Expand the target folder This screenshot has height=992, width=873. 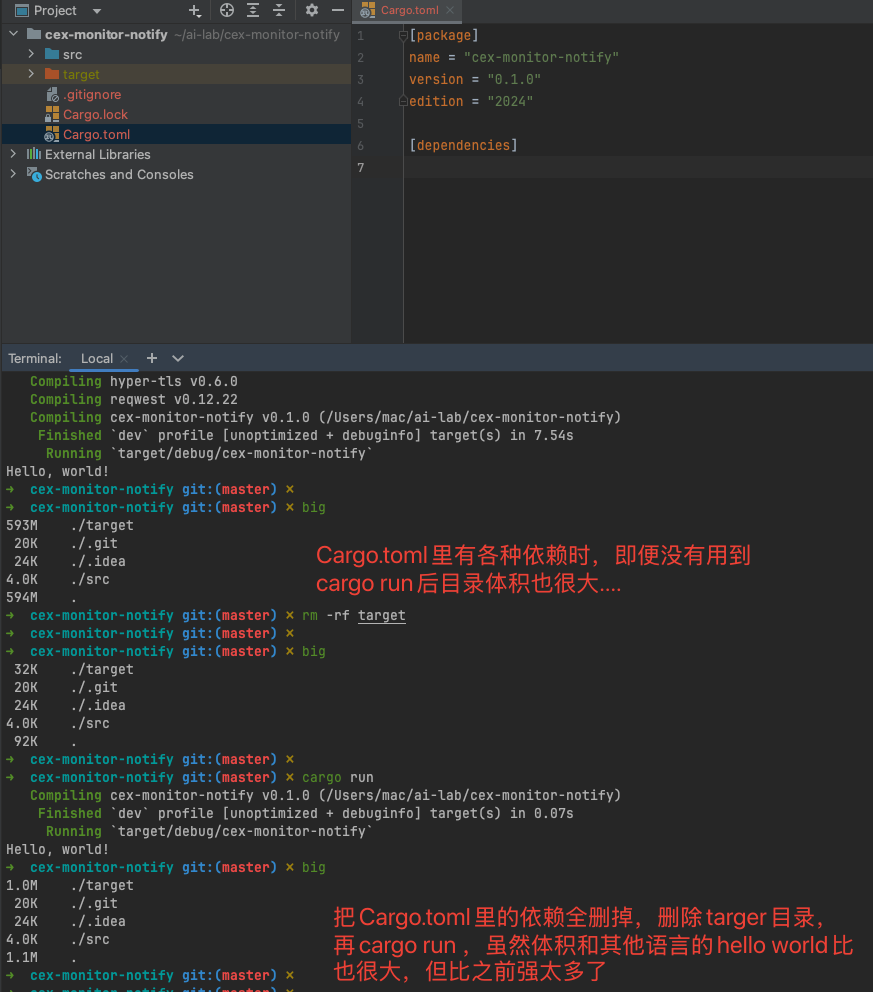pyautogui.click(x=31, y=74)
